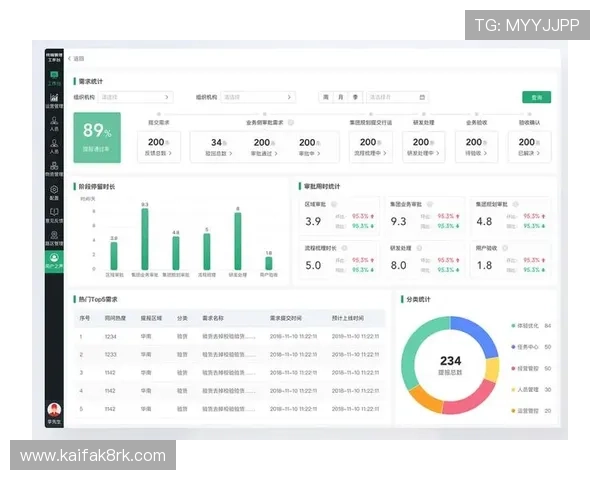Click the 8.0 研发处理 statistic value
Viewport: 600px width, 480px height.
[x=398, y=265]
